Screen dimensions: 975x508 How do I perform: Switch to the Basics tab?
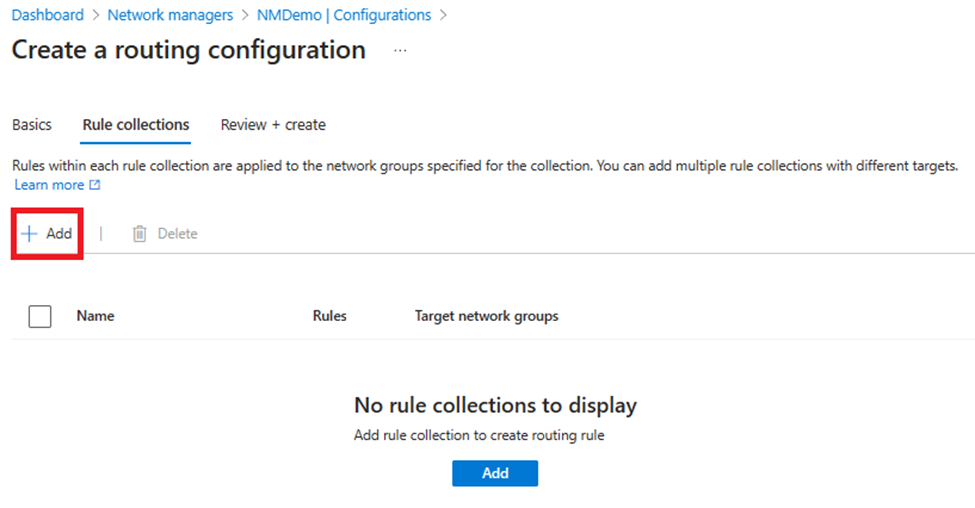click(x=32, y=125)
